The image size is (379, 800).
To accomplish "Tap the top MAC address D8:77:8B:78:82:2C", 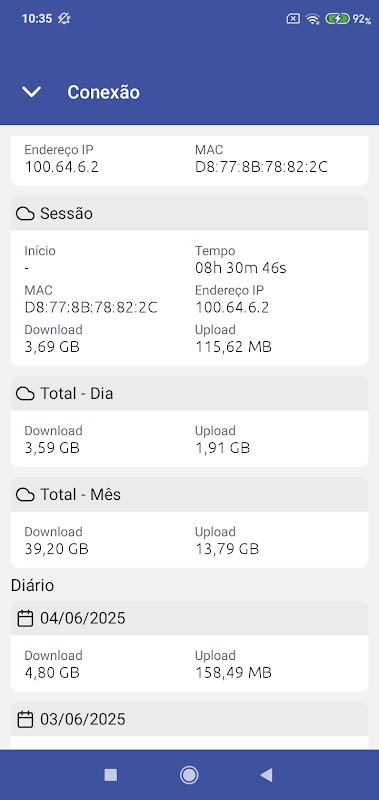I will click(261, 167).
